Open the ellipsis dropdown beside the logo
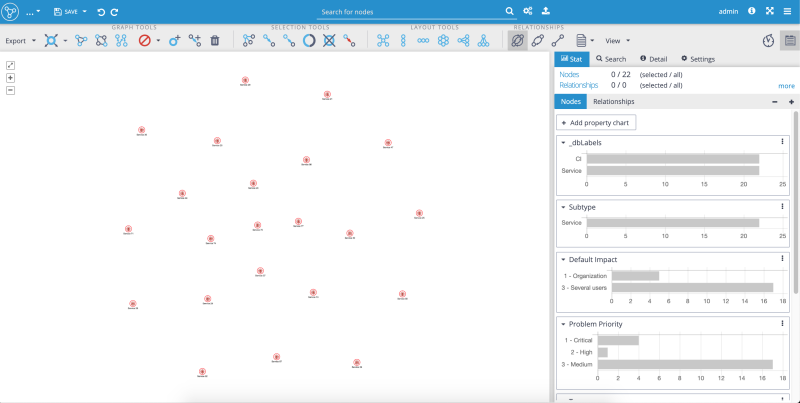This screenshot has width=800, height=403. [x=33, y=11]
